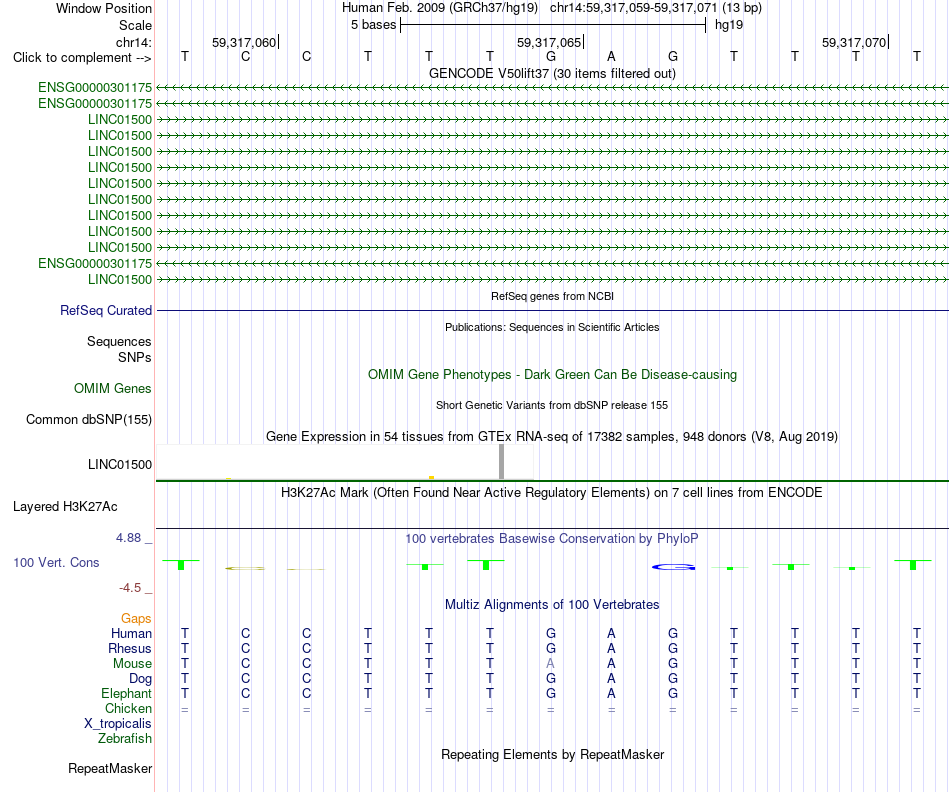Open the OMIM Gene Phenotypes track title
The width and height of the screenshot is (950, 792).
[552, 374]
